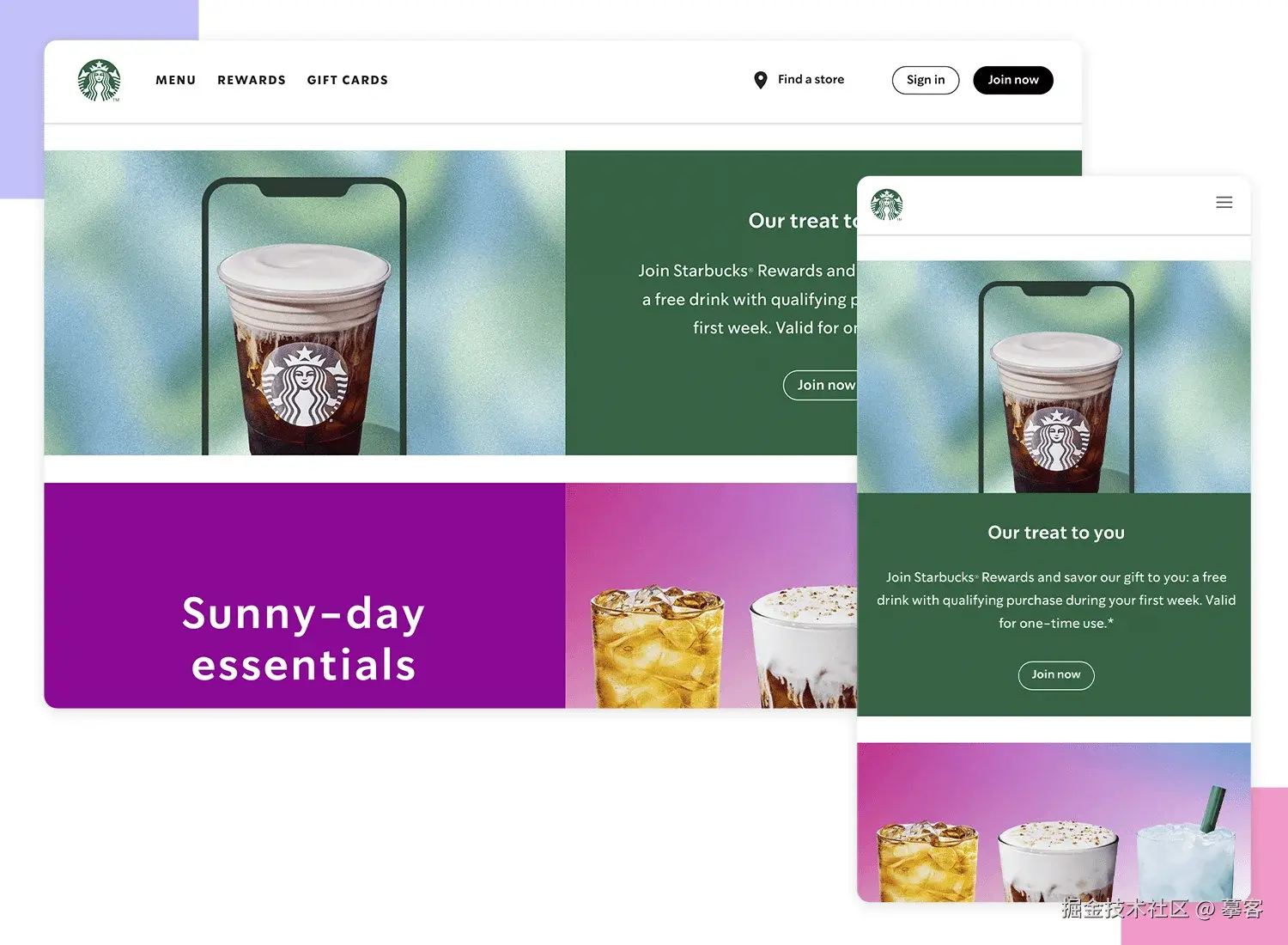Click Join now in mobile green panel

[x=1056, y=675]
